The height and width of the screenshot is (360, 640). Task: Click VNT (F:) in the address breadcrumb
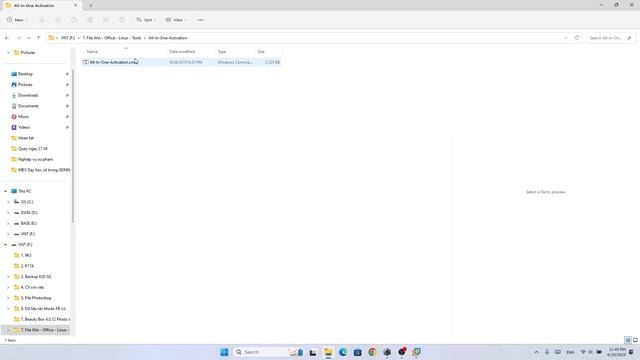coord(68,38)
